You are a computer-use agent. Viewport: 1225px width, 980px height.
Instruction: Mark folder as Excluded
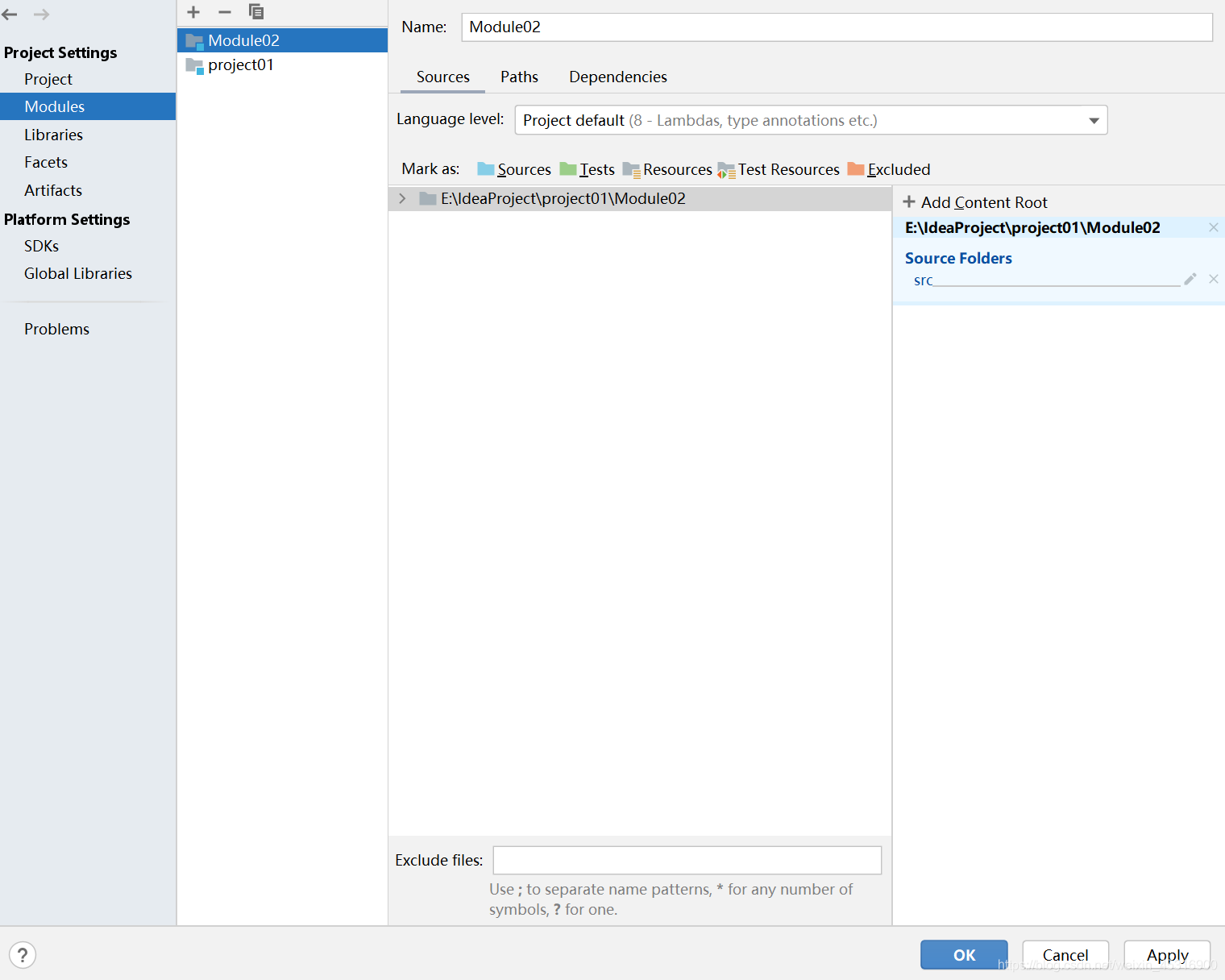click(889, 169)
